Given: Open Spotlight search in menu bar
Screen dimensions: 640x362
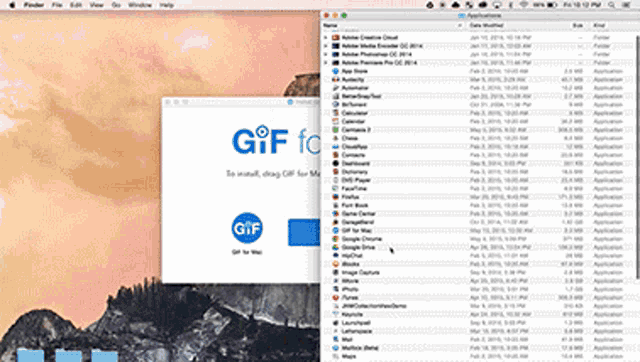Looking at the screenshot, I should point(611,5).
